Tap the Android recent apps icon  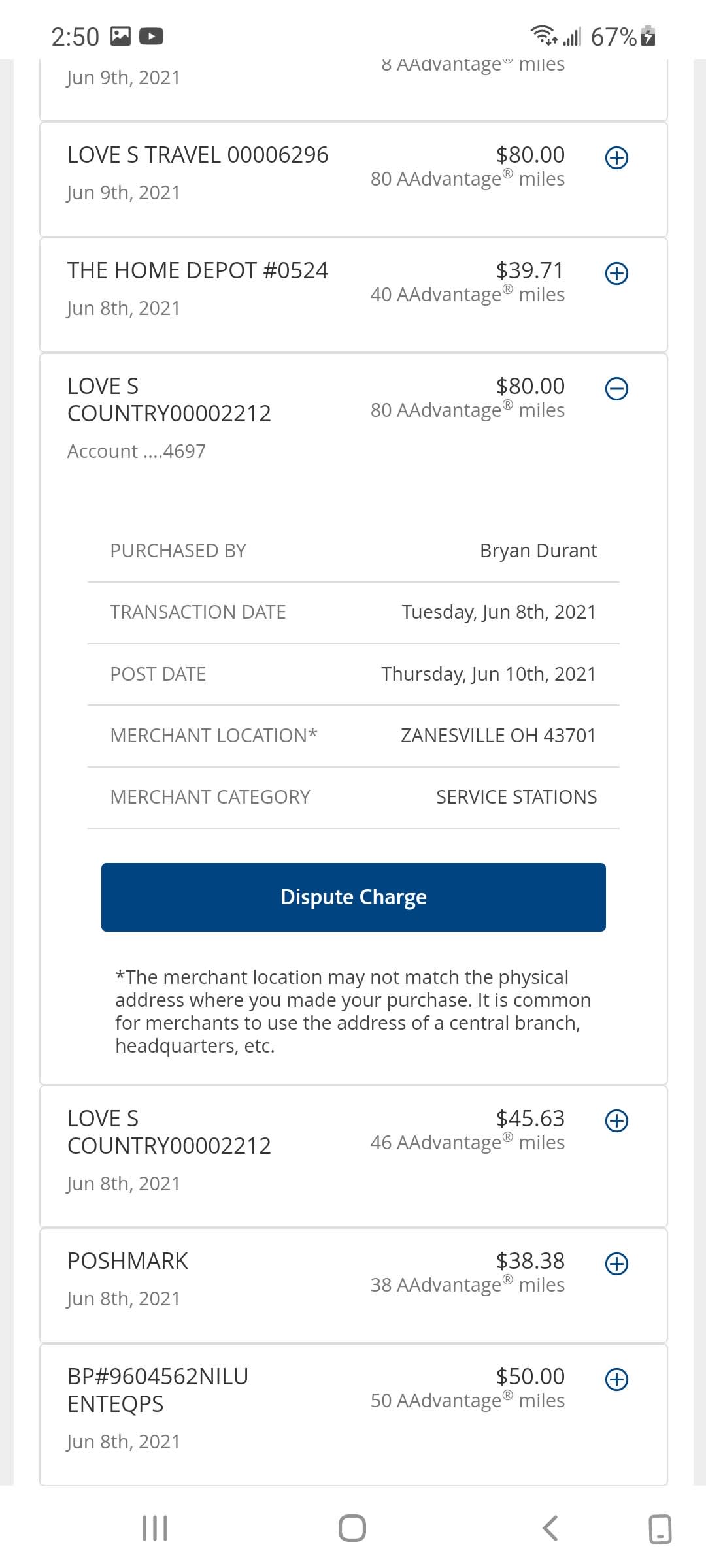(155, 1528)
